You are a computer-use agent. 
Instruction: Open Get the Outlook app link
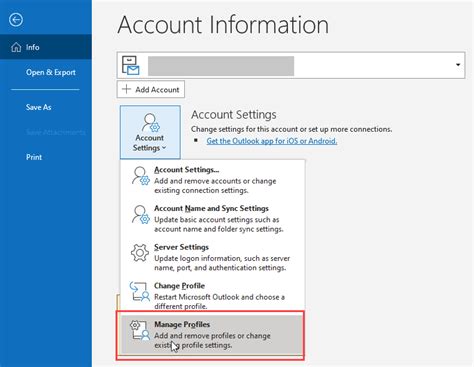(x=272, y=141)
